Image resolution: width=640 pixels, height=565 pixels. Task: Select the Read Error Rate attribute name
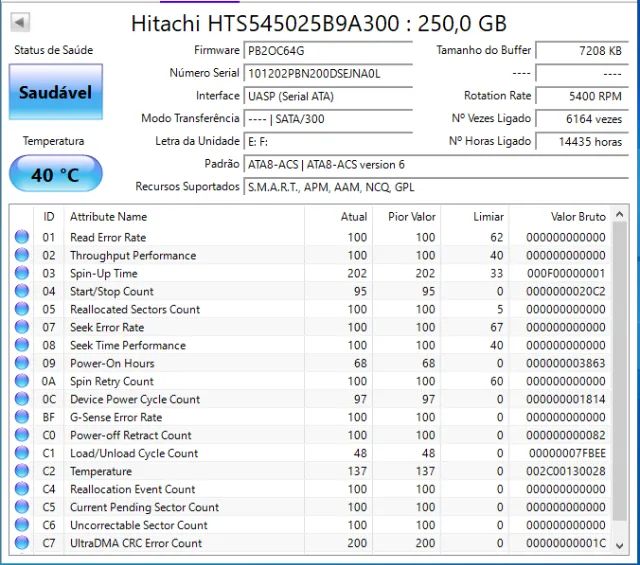[108, 237]
